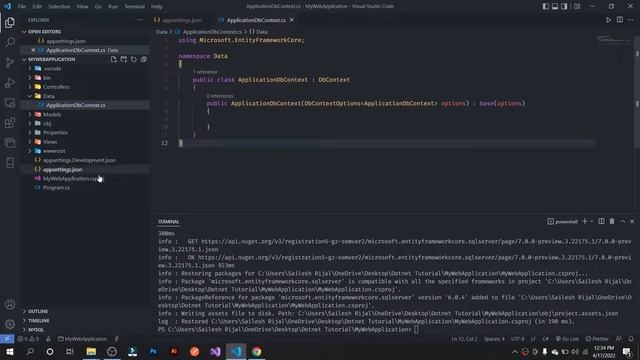Open the Source Control view
Viewport: 640px width, 360px height.
tap(10, 62)
